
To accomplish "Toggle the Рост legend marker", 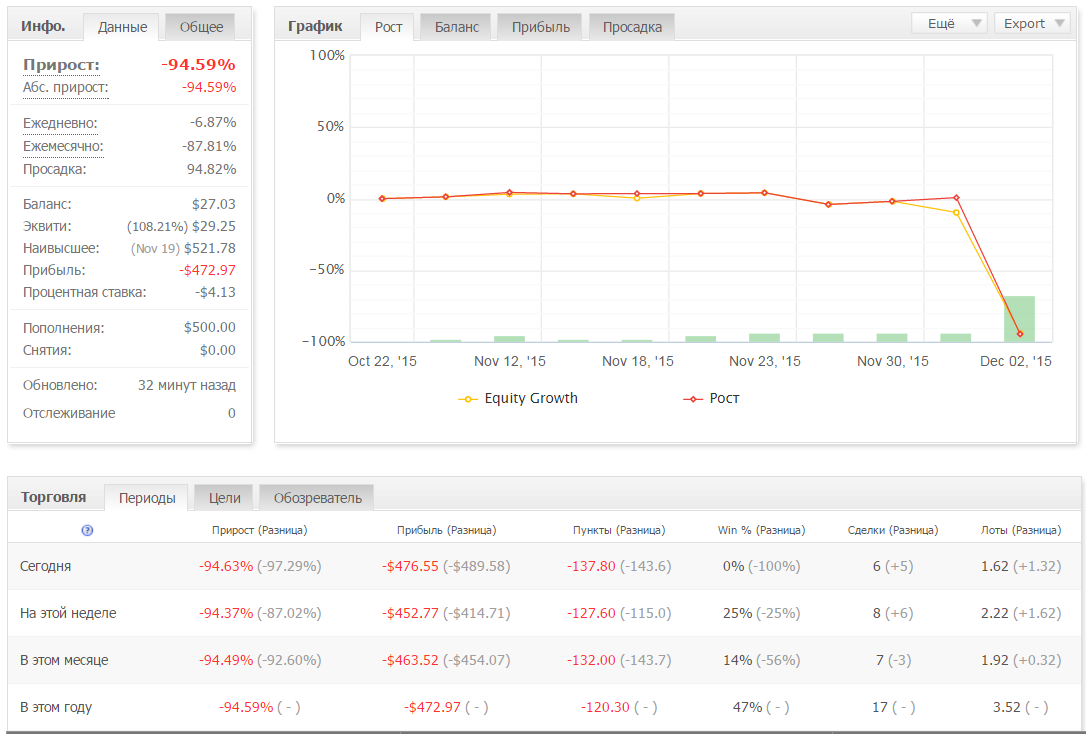I will point(693,400).
